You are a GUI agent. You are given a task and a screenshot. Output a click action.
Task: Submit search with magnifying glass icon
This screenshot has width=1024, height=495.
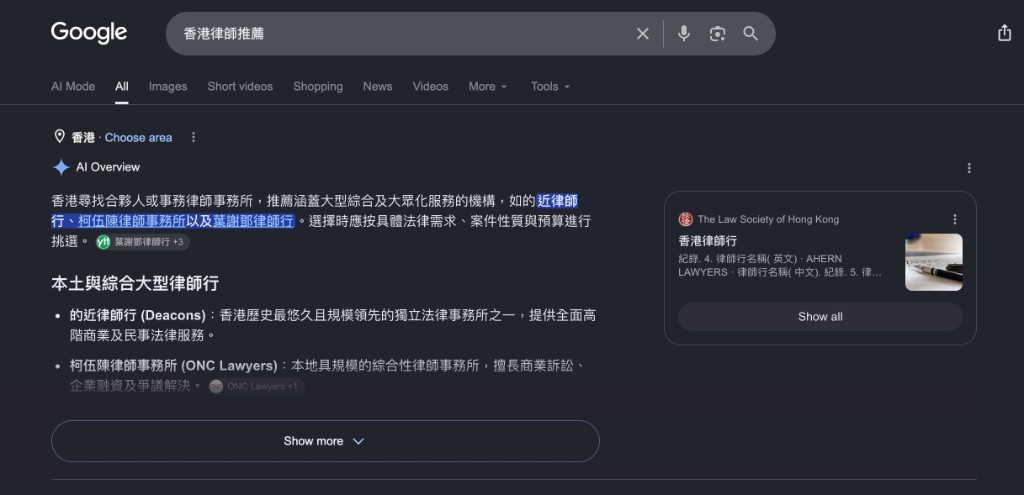pyautogui.click(x=750, y=33)
